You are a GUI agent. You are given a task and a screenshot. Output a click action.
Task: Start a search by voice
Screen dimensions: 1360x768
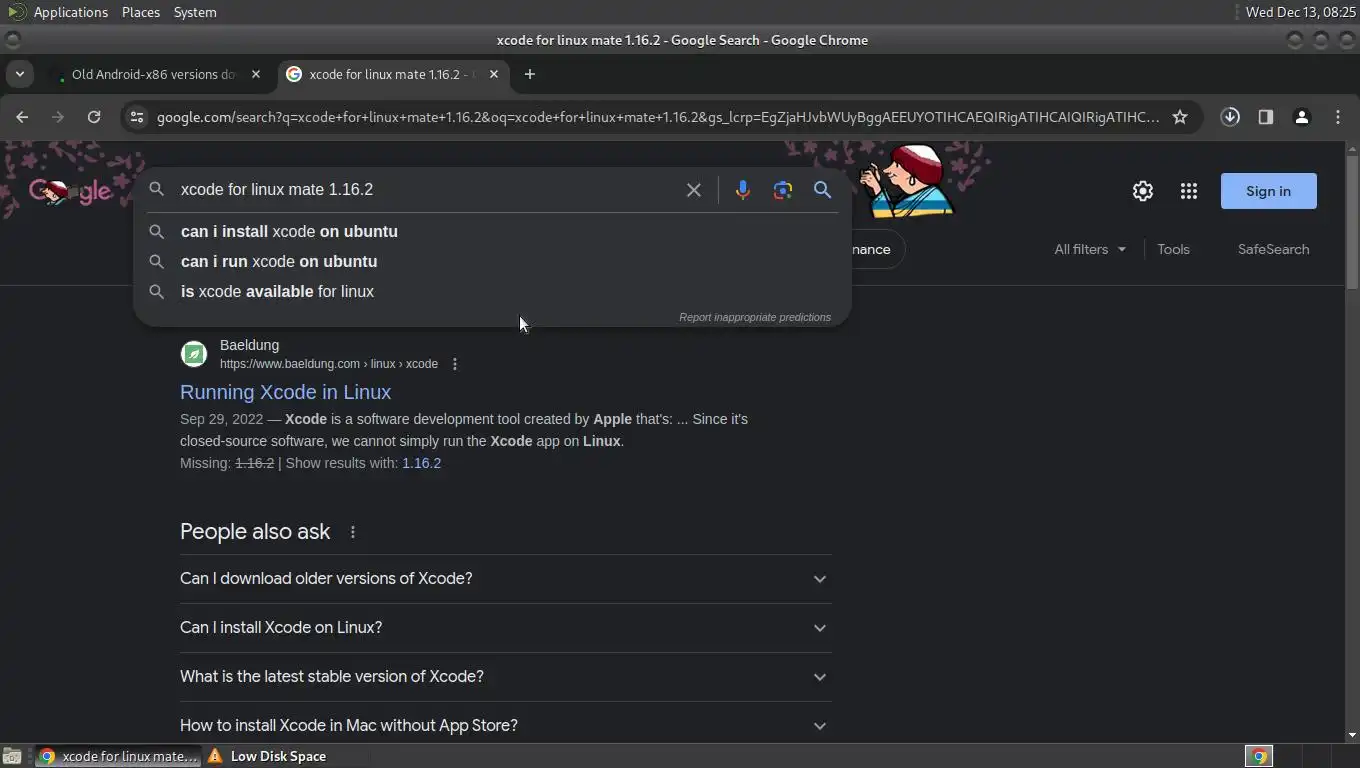click(742, 190)
